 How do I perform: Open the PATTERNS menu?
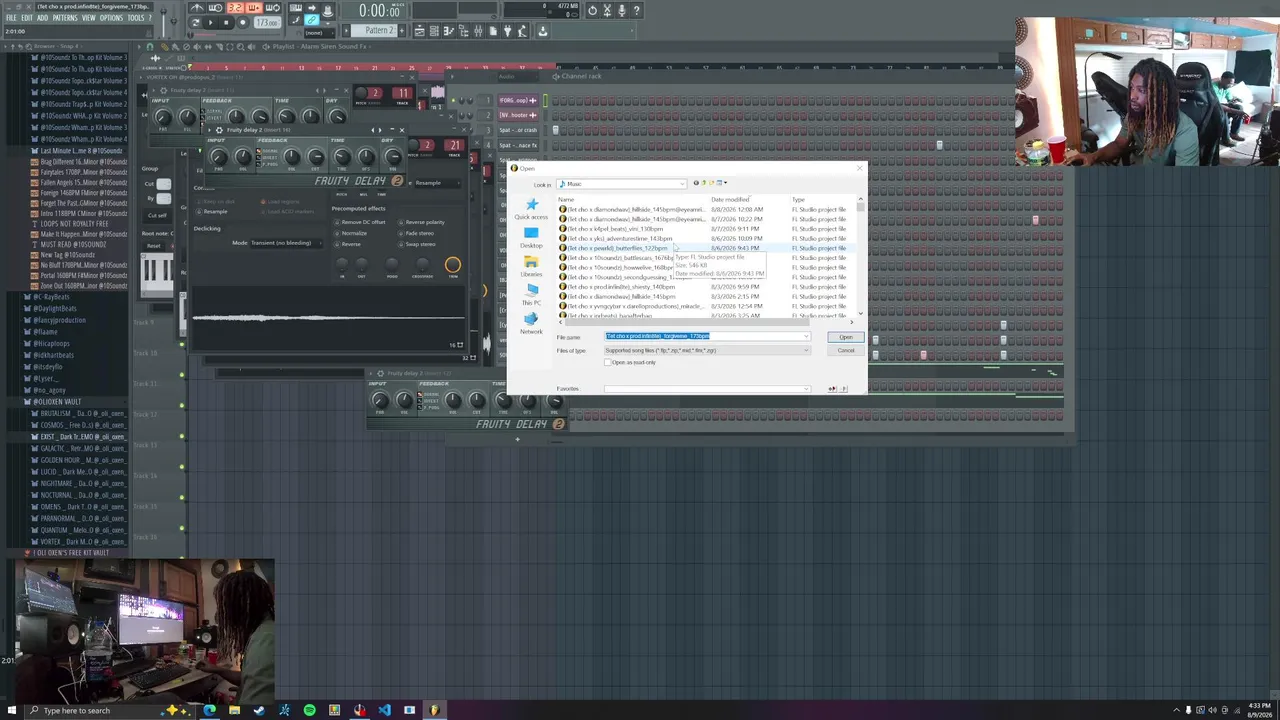click(64, 18)
